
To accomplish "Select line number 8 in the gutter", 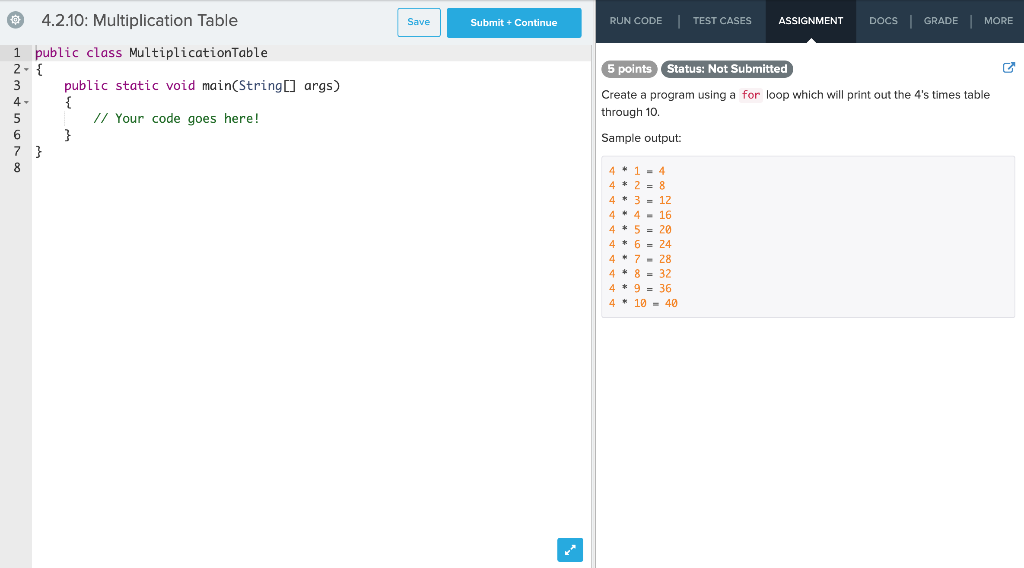I will point(17,168).
